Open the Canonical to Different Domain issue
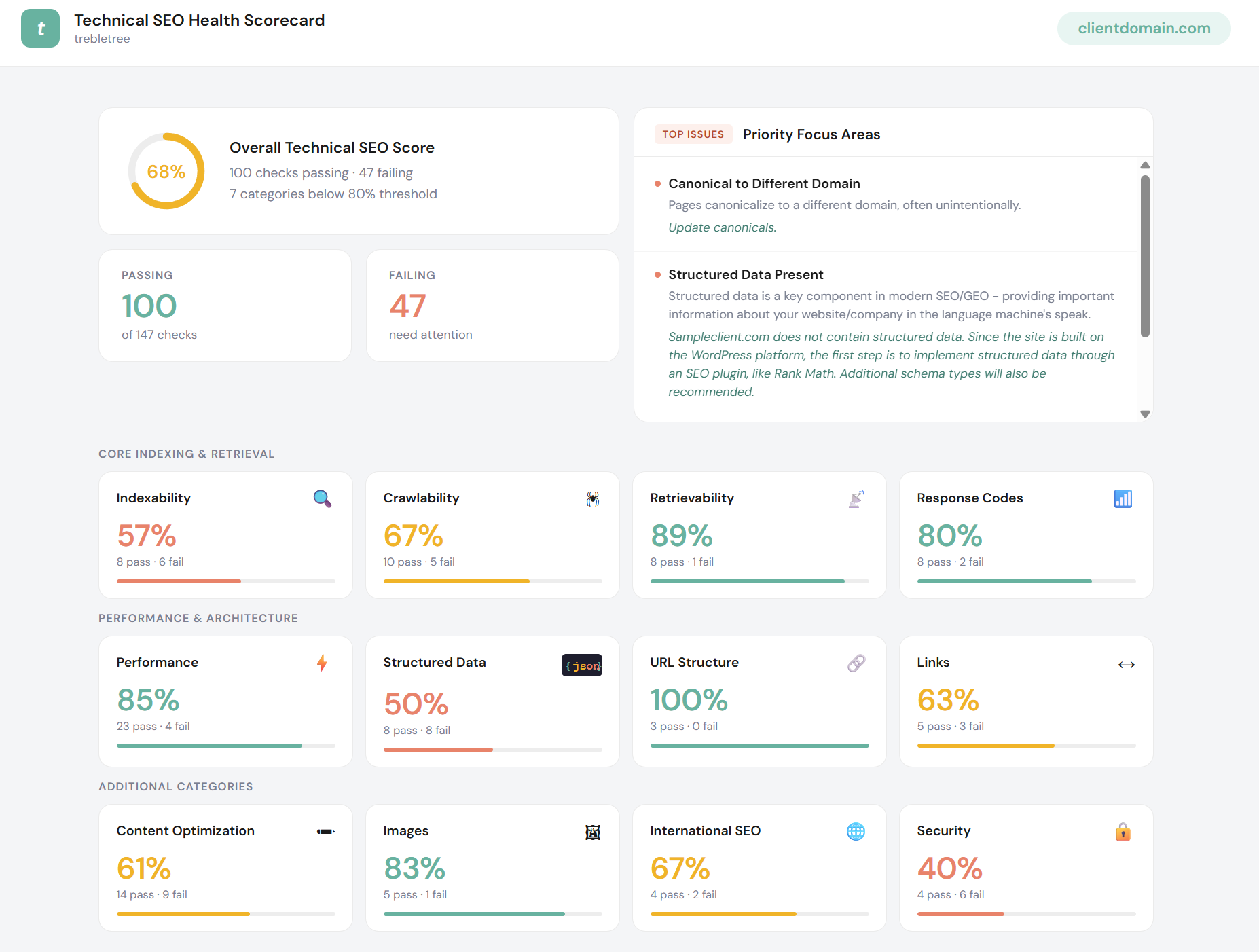Image resolution: width=1259 pixels, height=952 pixels. click(x=764, y=183)
